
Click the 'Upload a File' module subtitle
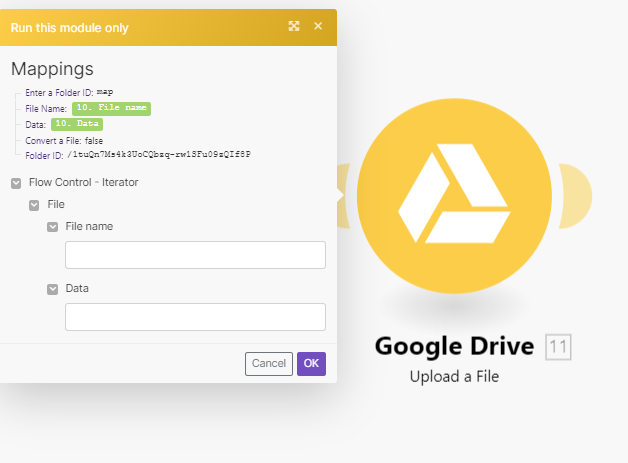pyautogui.click(x=454, y=376)
